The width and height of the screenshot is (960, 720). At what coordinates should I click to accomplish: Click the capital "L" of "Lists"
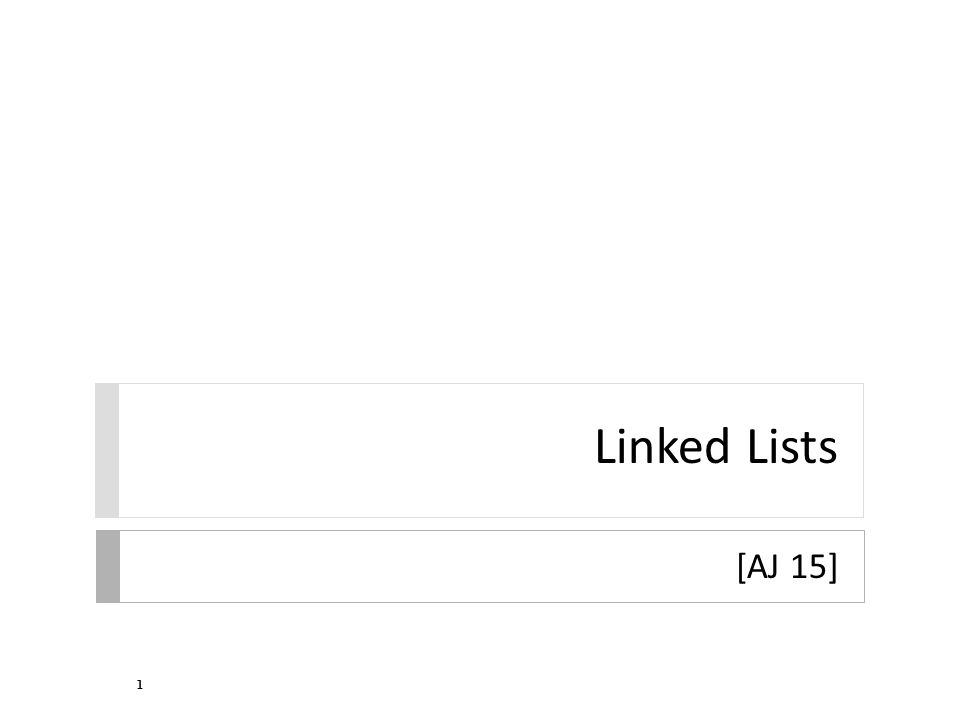pos(758,447)
